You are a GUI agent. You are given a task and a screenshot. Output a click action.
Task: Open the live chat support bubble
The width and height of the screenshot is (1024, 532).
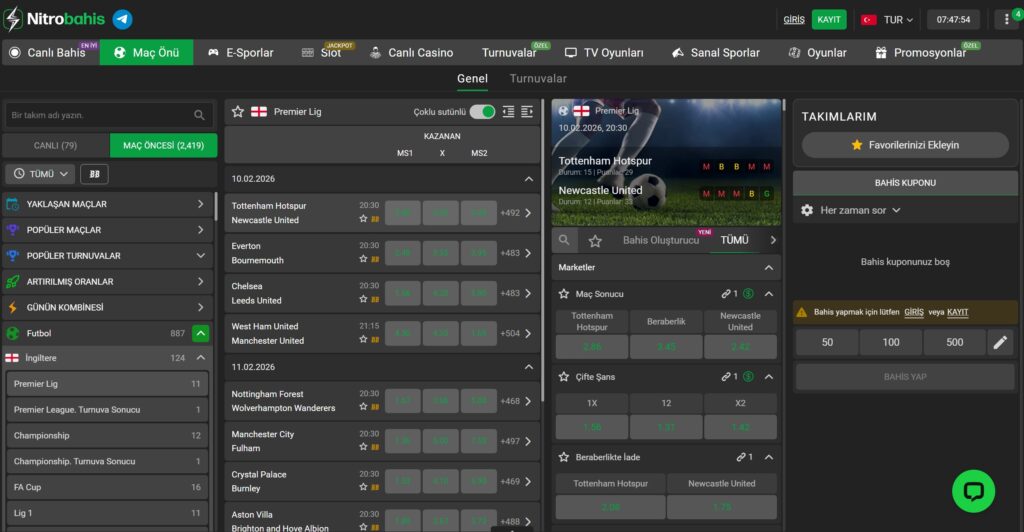coord(973,490)
